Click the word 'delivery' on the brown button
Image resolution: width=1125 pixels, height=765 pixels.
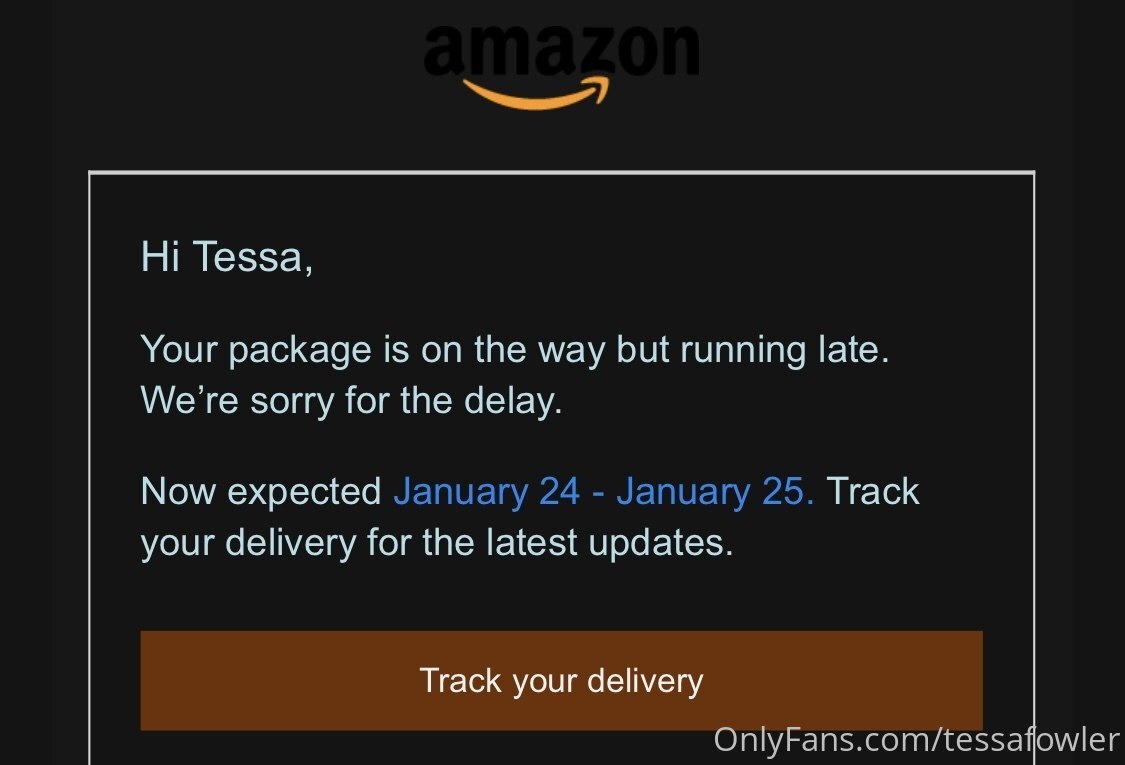[x=645, y=680]
